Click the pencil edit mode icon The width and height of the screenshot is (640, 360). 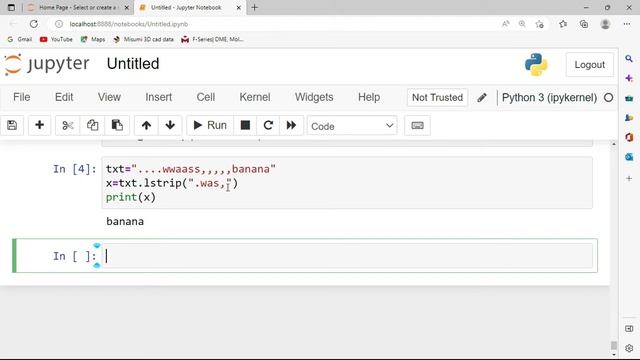pyautogui.click(x=482, y=98)
